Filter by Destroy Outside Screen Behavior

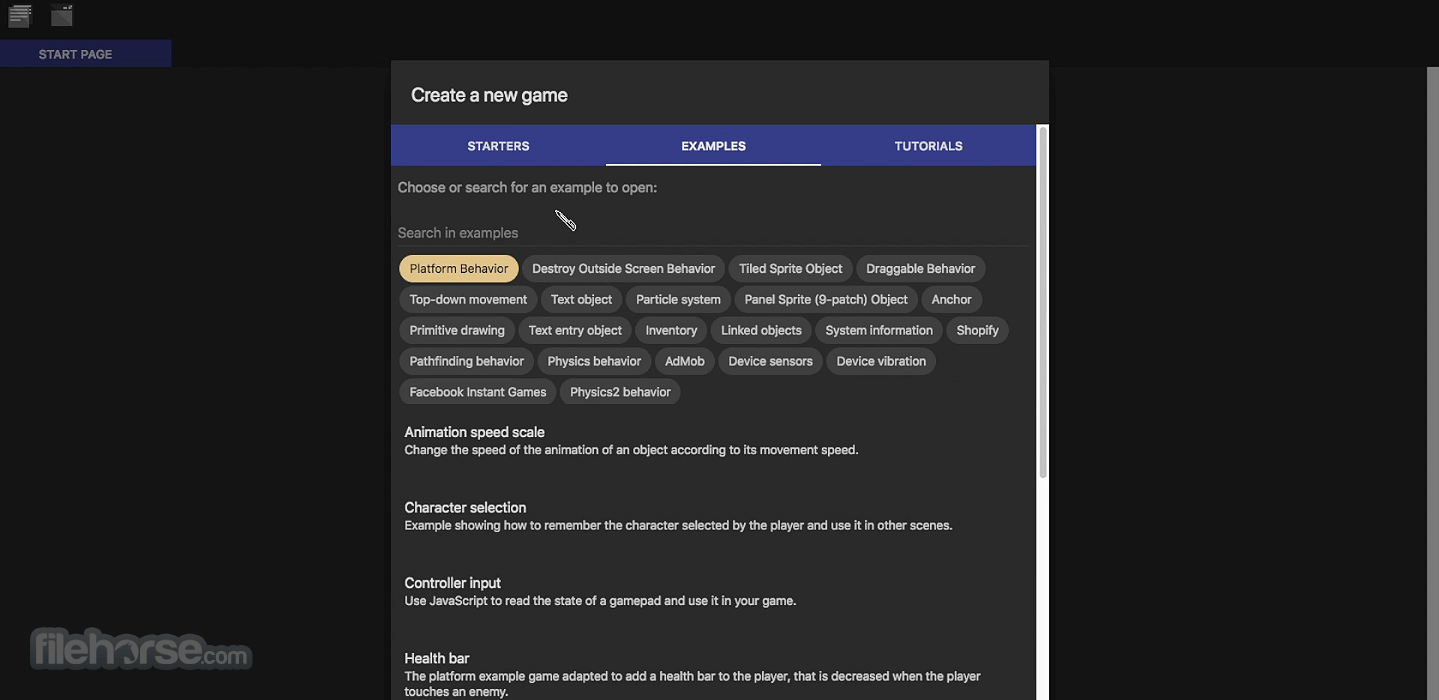[x=623, y=268]
